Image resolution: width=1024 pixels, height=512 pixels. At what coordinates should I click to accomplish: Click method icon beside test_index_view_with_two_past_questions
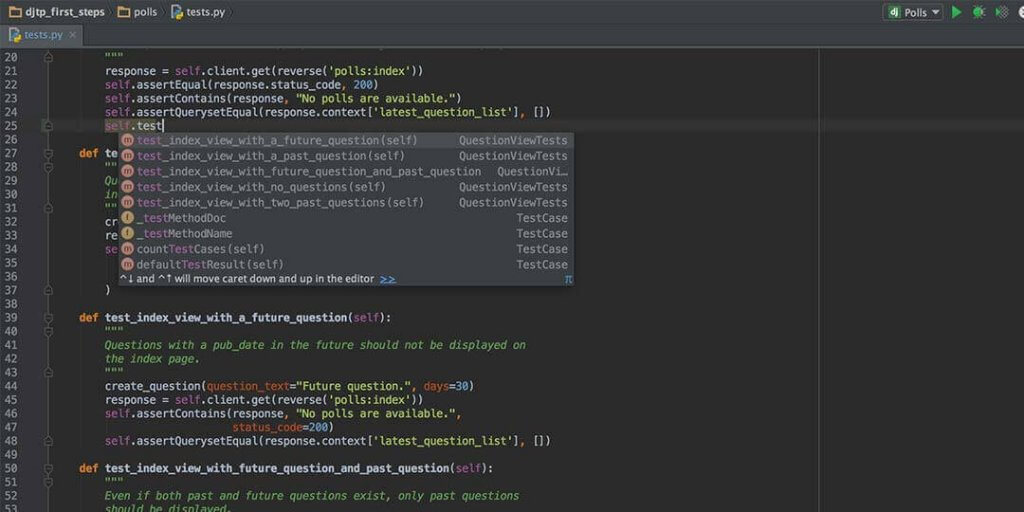(128, 202)
